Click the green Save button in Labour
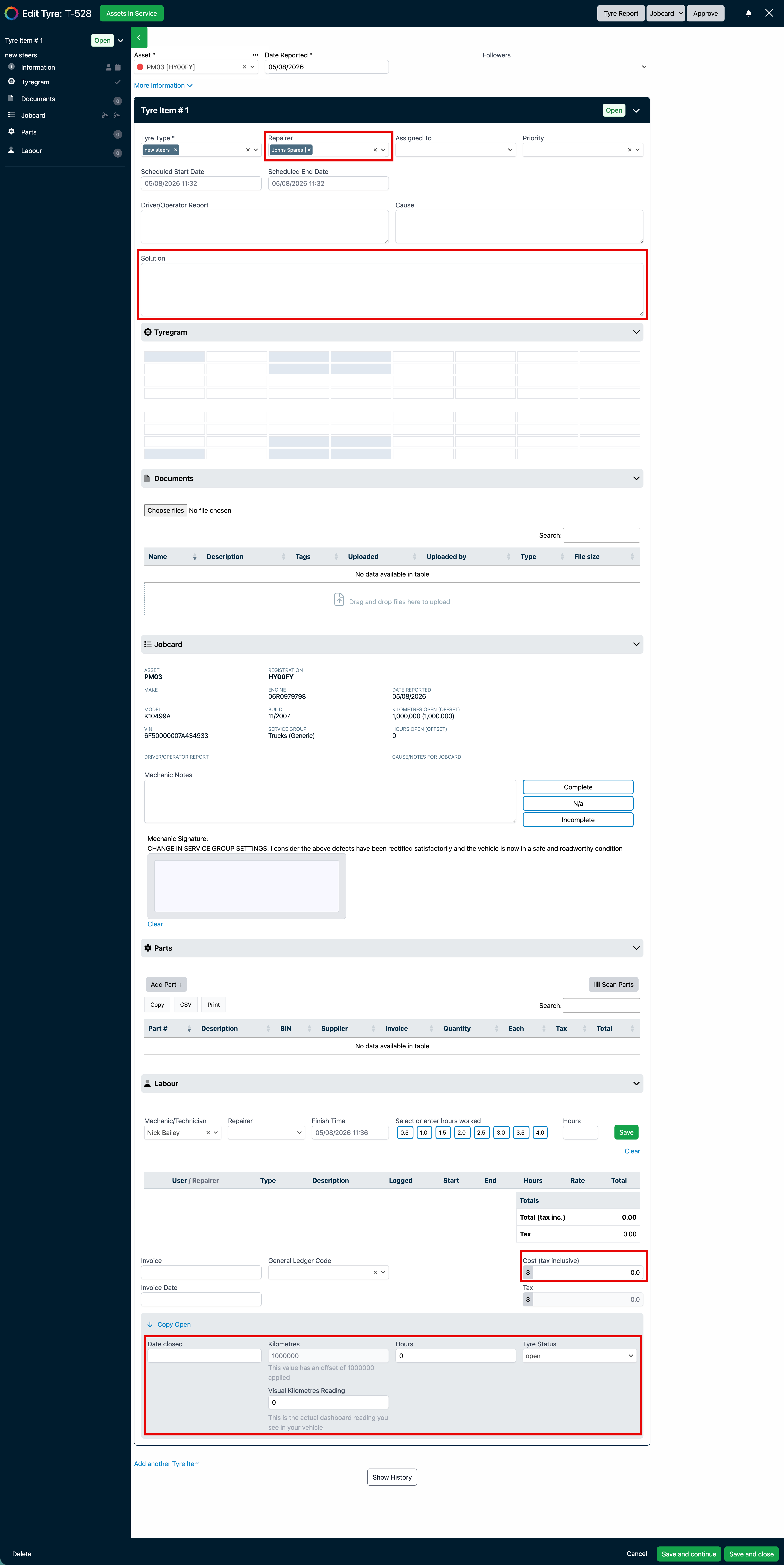This screenshot has height=1565, width=784. pos(626,1132)
